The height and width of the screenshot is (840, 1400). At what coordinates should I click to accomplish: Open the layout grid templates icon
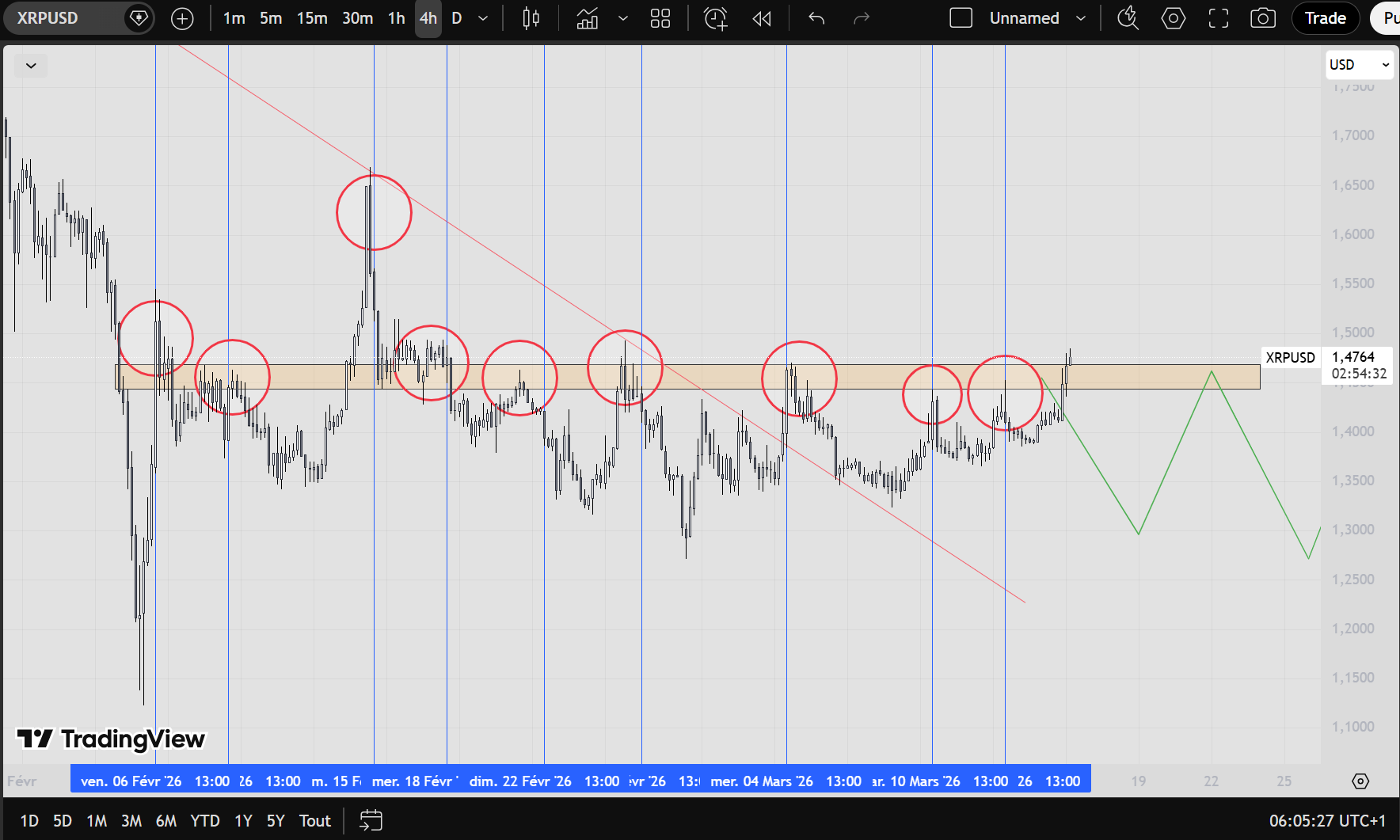point(660,18)
